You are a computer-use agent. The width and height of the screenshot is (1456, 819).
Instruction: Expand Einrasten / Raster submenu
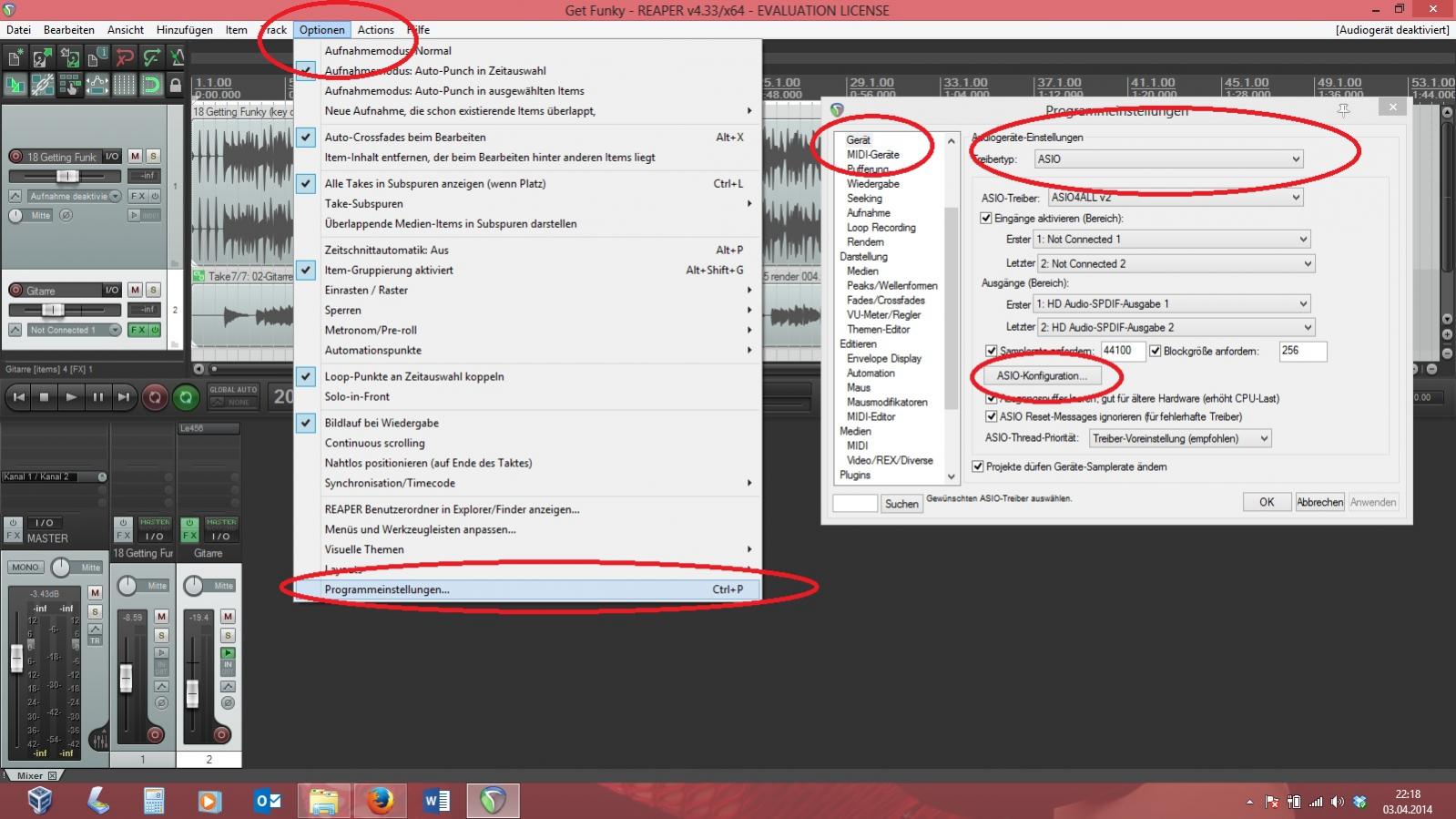527,290
